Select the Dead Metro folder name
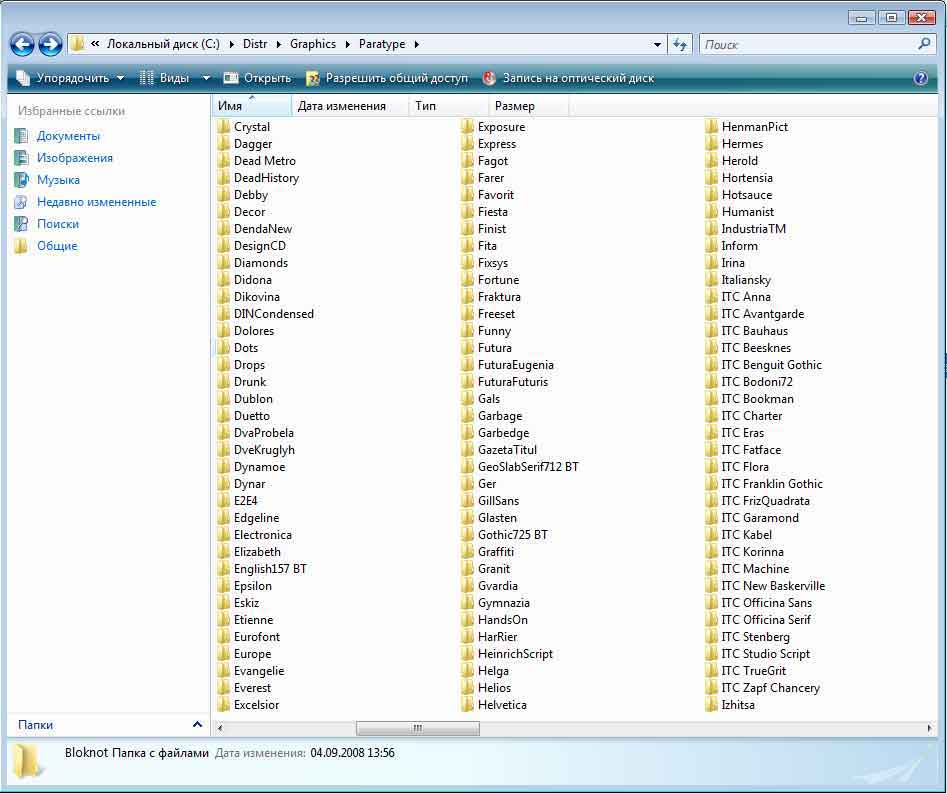This screenshot has height=794, width=947. [265, 161]
